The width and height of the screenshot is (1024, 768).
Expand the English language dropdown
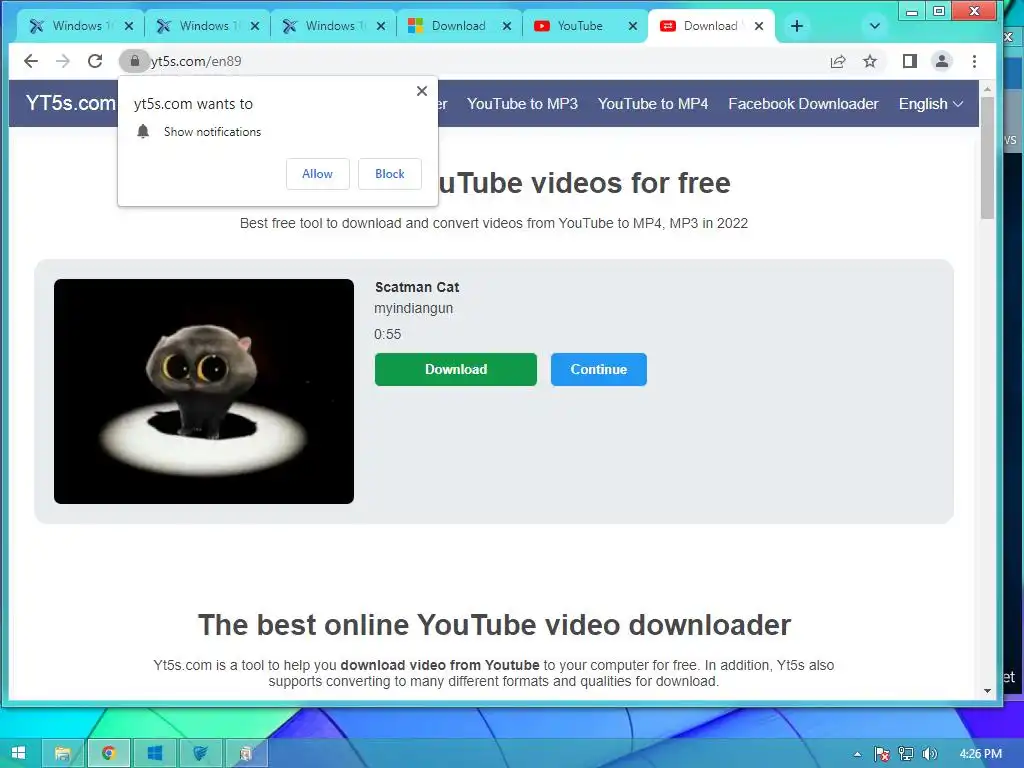(x=931, y=104)
